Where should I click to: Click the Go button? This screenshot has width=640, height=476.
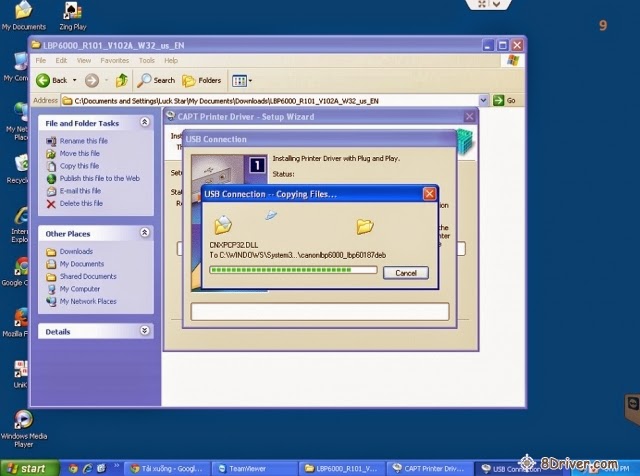tap(504, 100)
